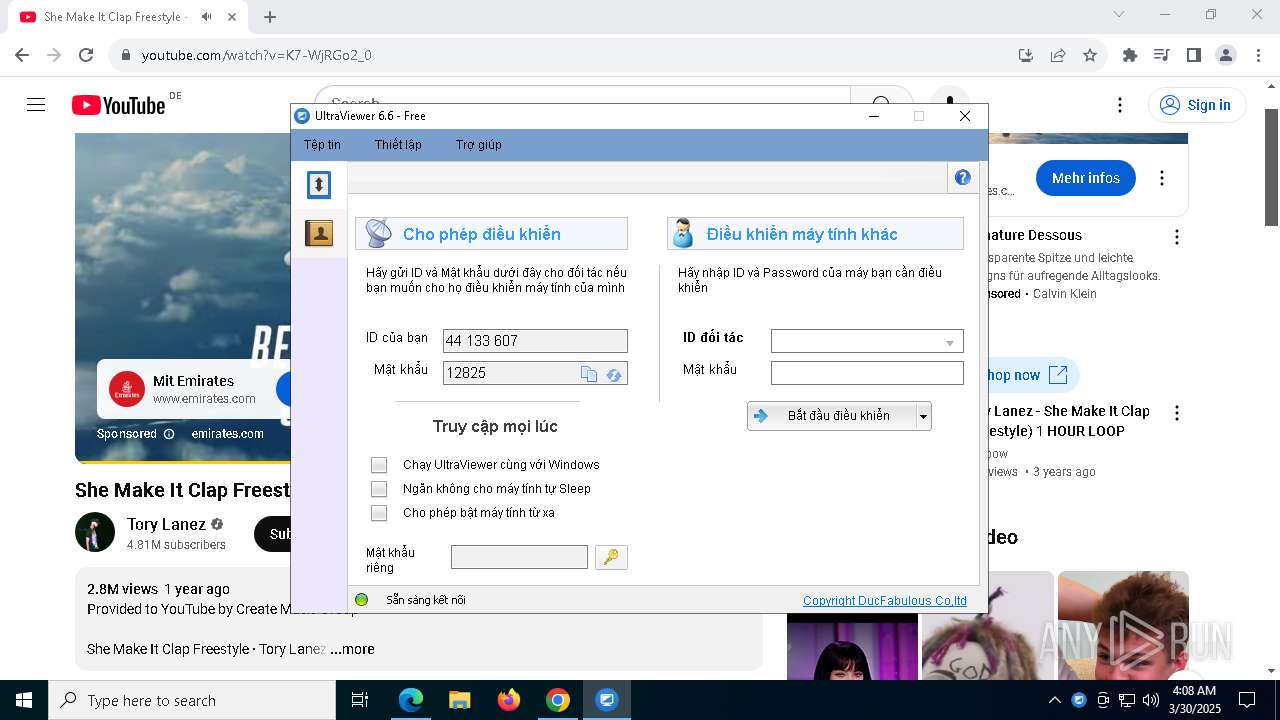Select the She Make It Clap Chrome tab
This screenshot has height=720, width=1280.
point(128,17)
